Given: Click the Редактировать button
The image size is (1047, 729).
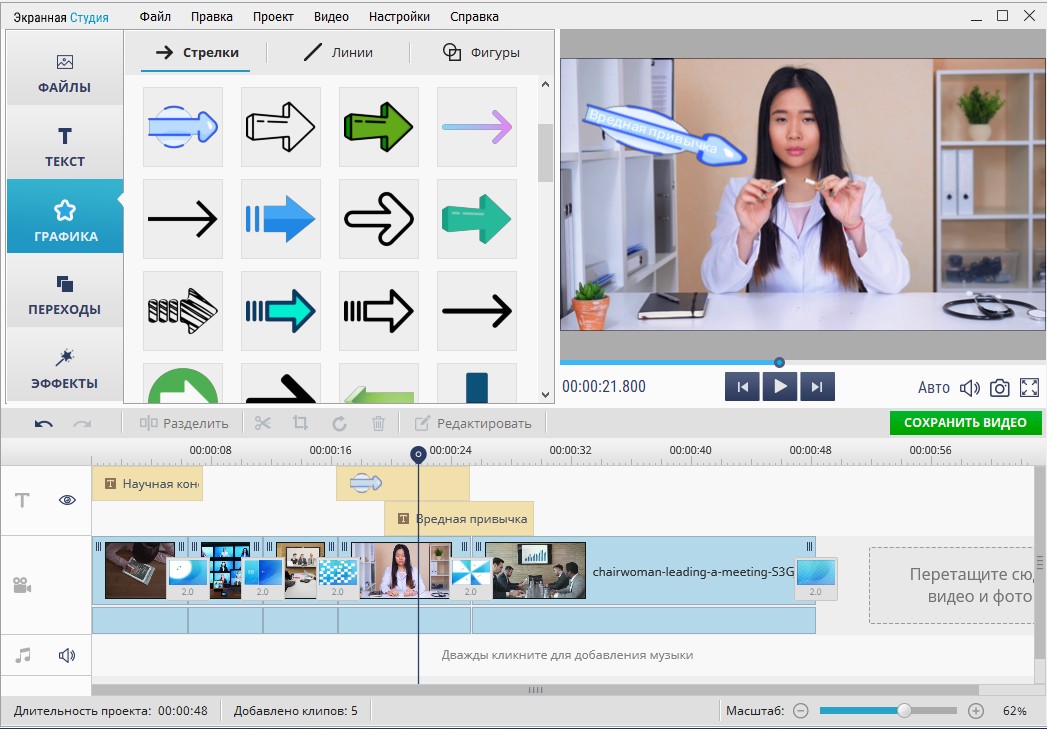Looking at the screenshot, I should (473, 423).
